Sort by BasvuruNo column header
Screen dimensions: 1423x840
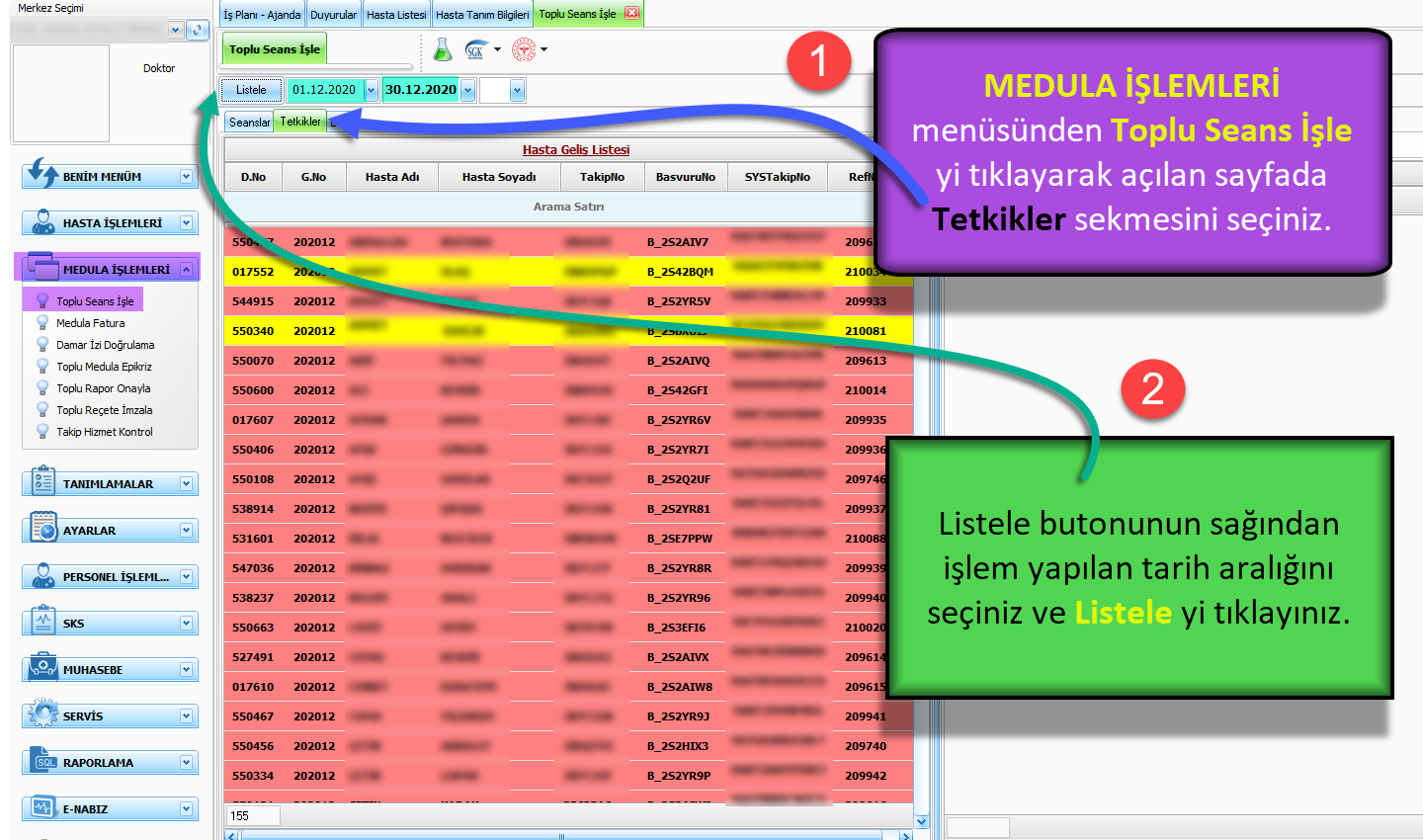686,177
